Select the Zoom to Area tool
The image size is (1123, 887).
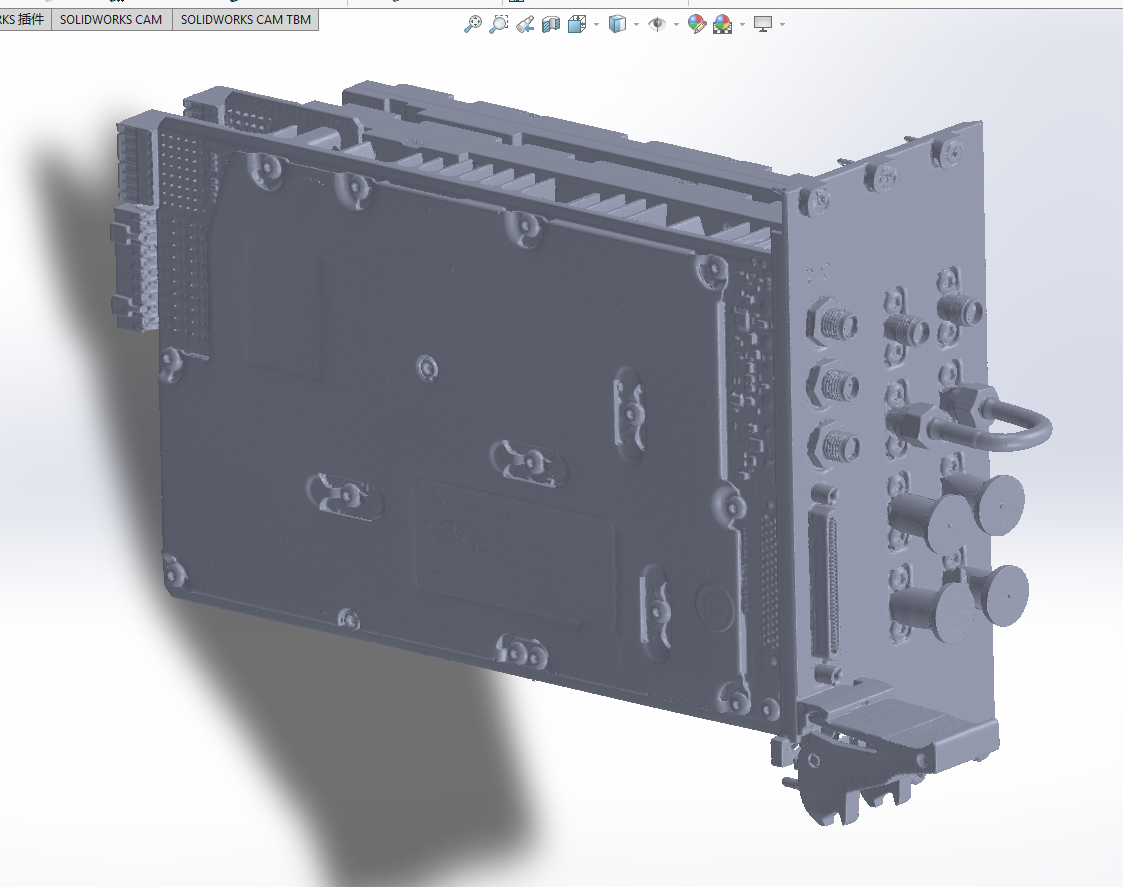(x=498, y=24)
